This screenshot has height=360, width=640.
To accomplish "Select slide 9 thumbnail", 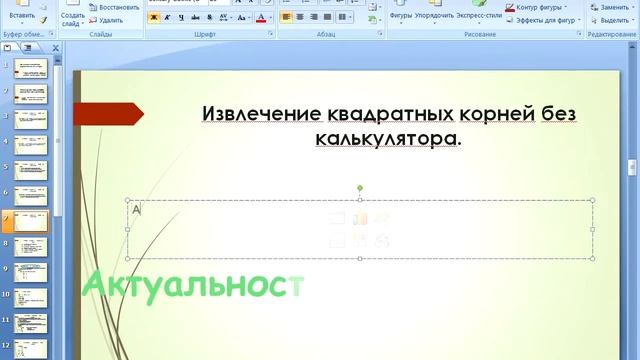I will [31, 272].
